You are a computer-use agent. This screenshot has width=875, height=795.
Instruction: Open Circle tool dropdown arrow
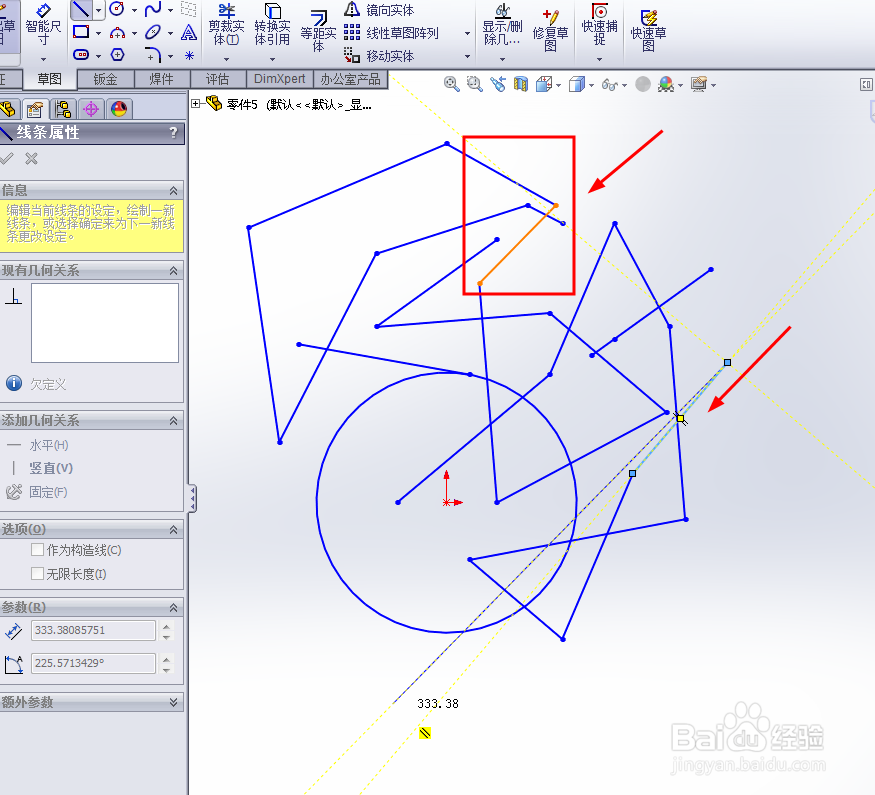[134, 10]
